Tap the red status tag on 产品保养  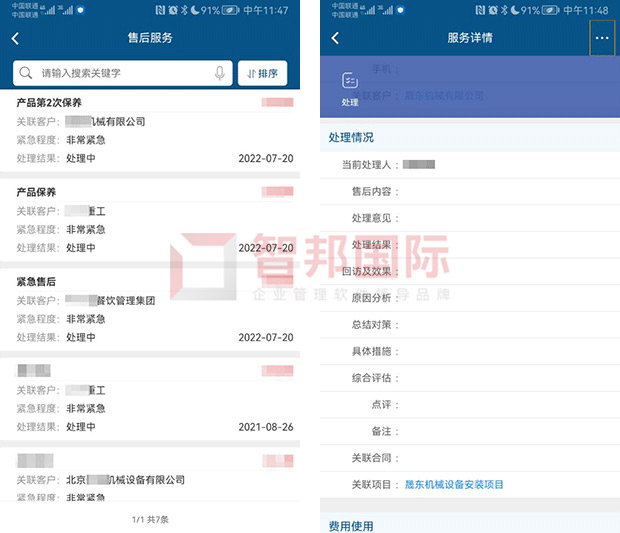[x=278, y=192]
